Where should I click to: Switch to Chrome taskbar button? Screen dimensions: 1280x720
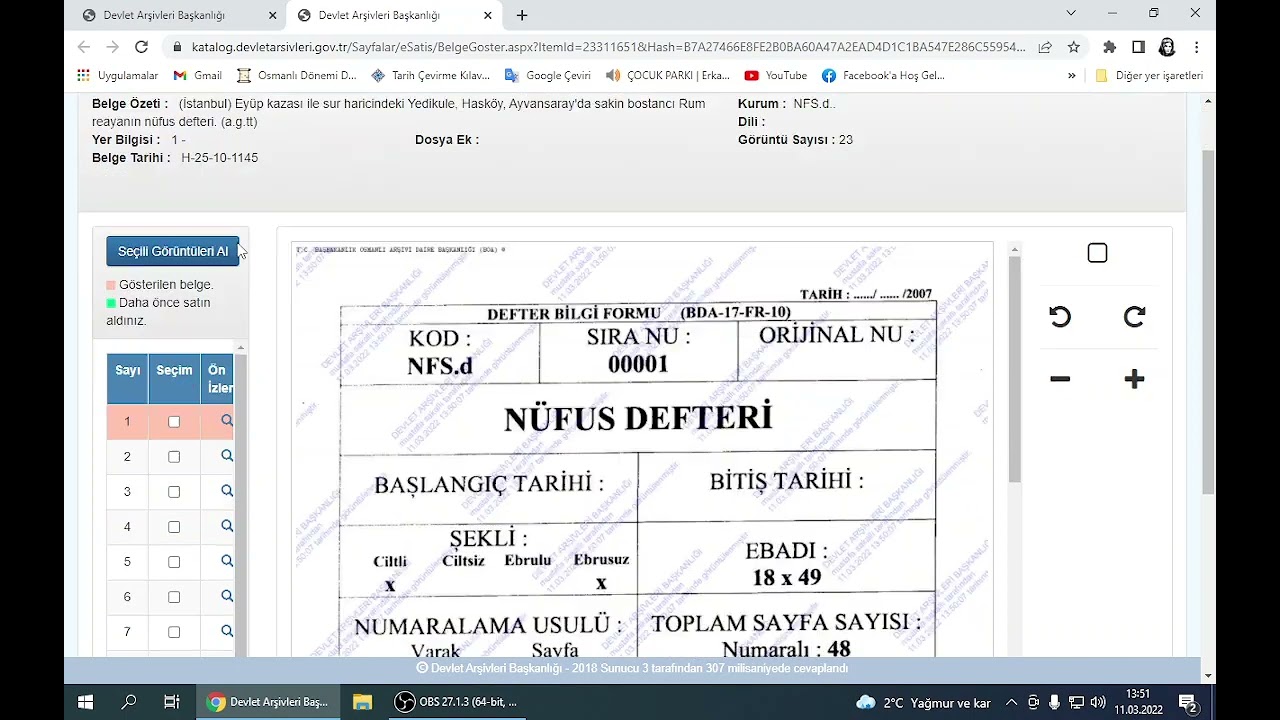click(267, 702)
